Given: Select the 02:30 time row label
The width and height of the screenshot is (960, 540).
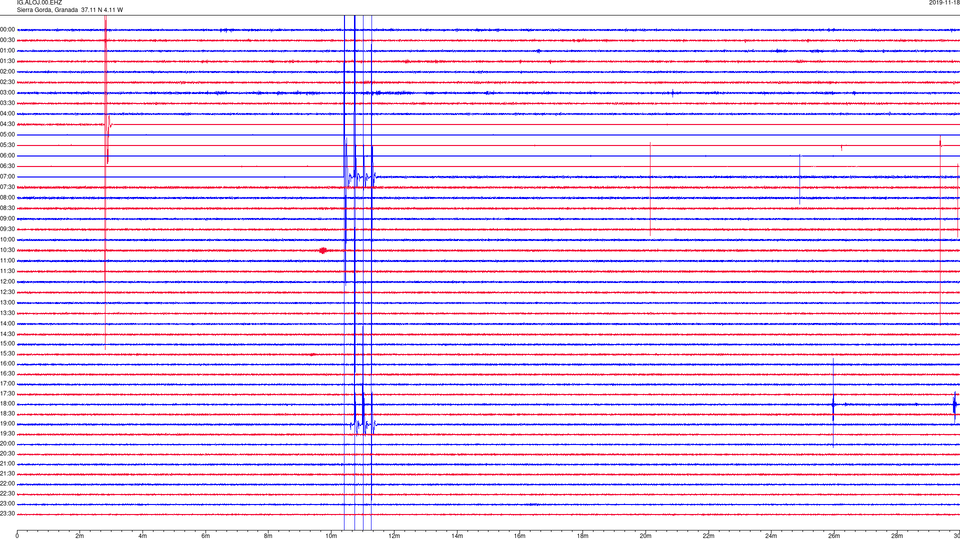Looking at the screenshot, I should (x=7, y=82).
